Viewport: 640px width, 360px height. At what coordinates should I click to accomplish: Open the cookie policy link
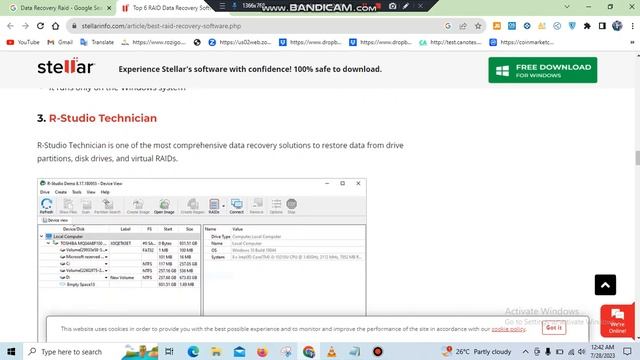[x=508, y=329]
